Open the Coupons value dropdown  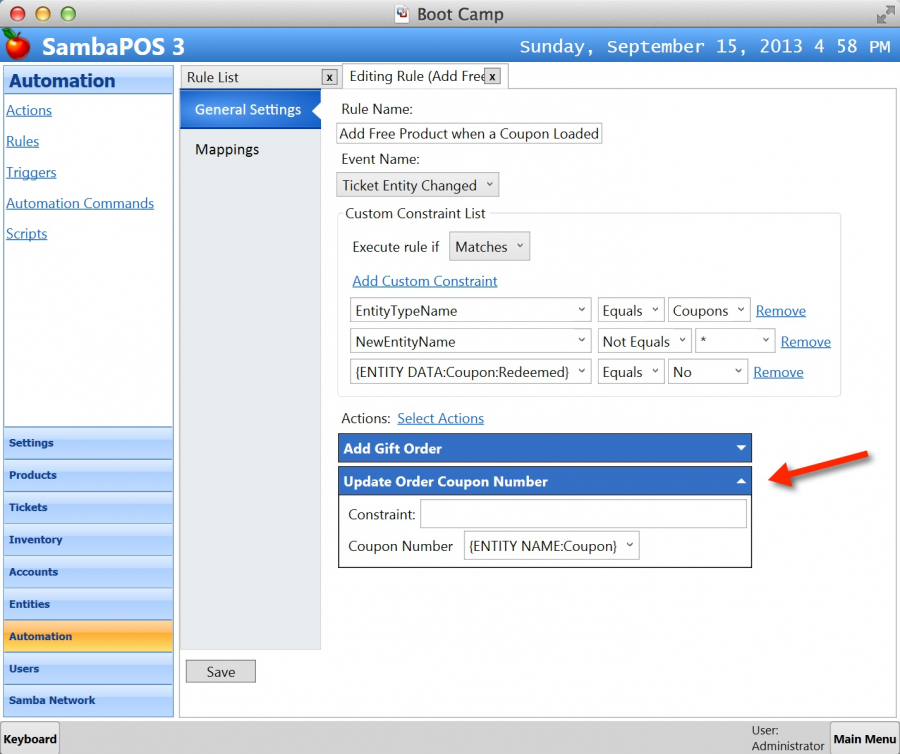pos(709,311)
